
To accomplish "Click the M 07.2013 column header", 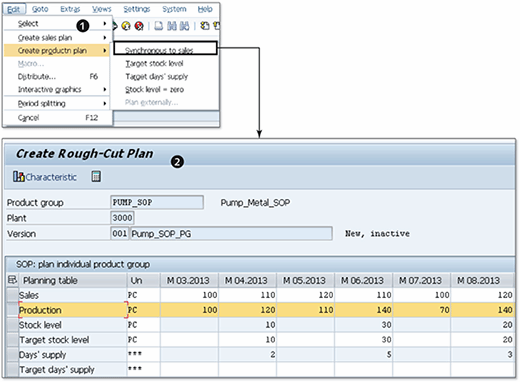I will click(x=421, y=280).
